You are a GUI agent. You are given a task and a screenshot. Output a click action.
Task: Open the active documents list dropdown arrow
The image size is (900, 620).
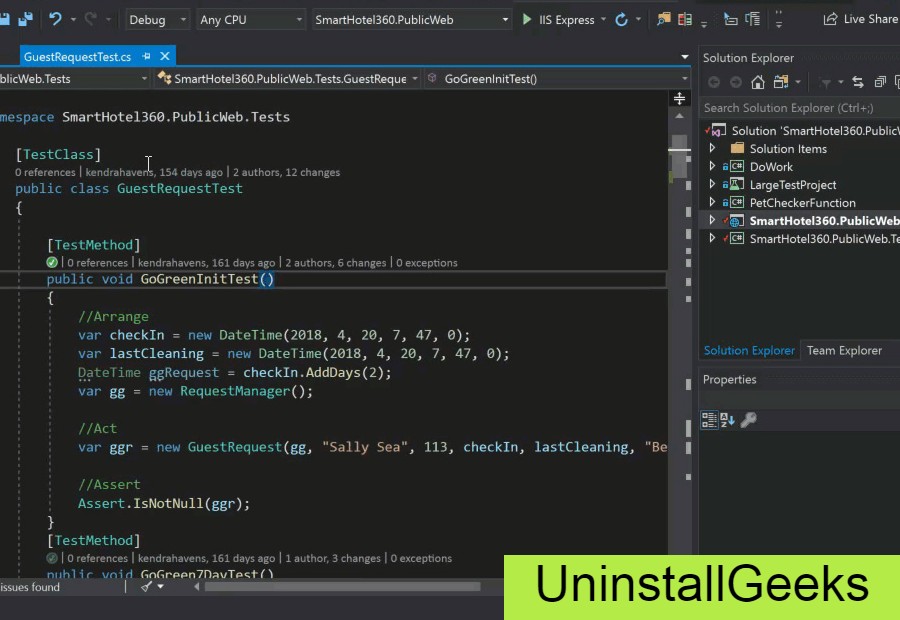(x=685, y=57)
